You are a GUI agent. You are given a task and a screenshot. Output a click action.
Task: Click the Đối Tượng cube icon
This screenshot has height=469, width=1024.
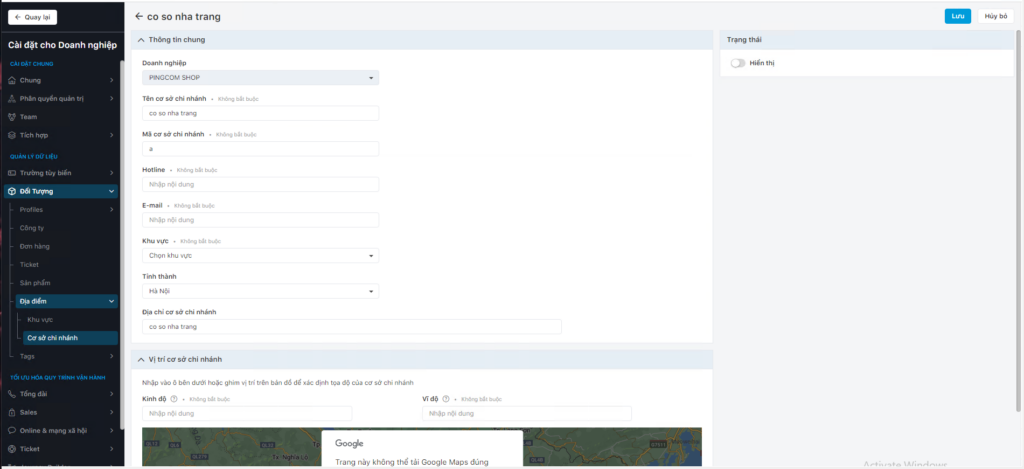click(12, 191)
